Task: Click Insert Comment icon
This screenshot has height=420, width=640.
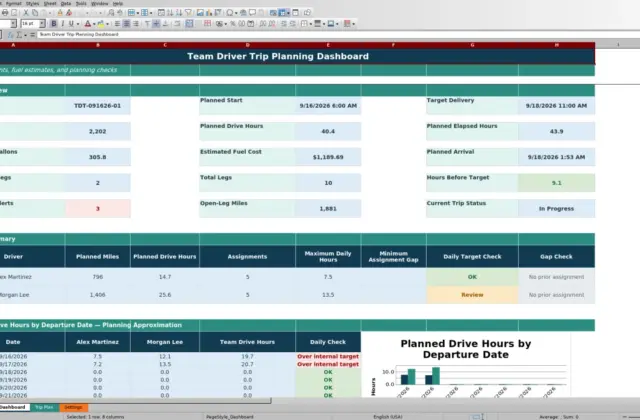Action: click(253, 13)
